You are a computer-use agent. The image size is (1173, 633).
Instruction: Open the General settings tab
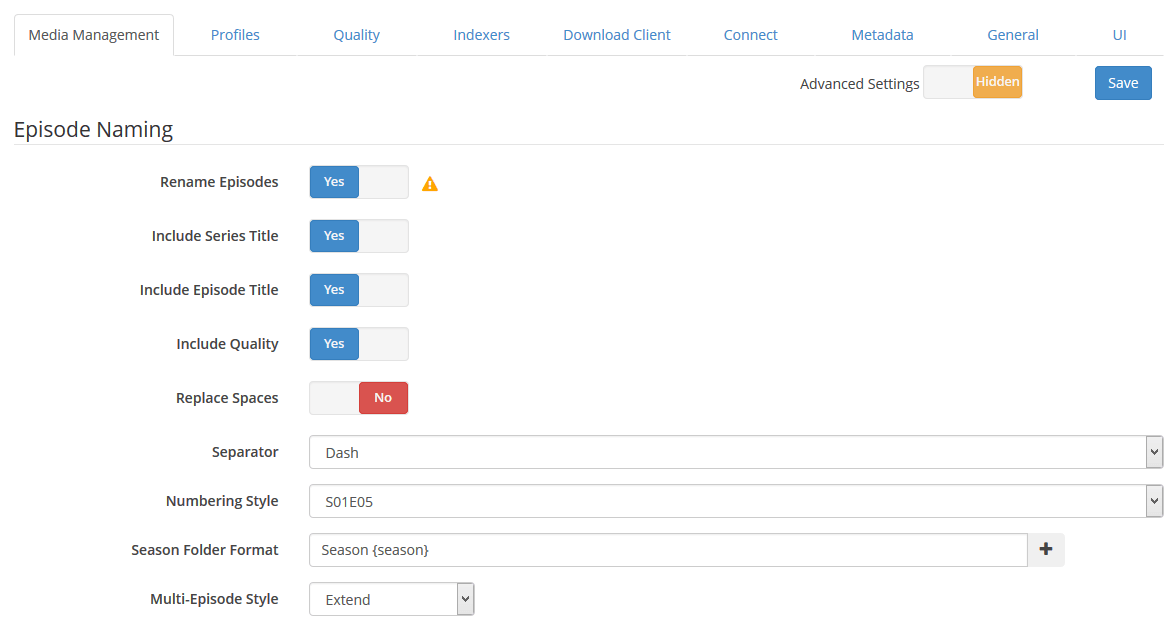[x=1013, y=35]
